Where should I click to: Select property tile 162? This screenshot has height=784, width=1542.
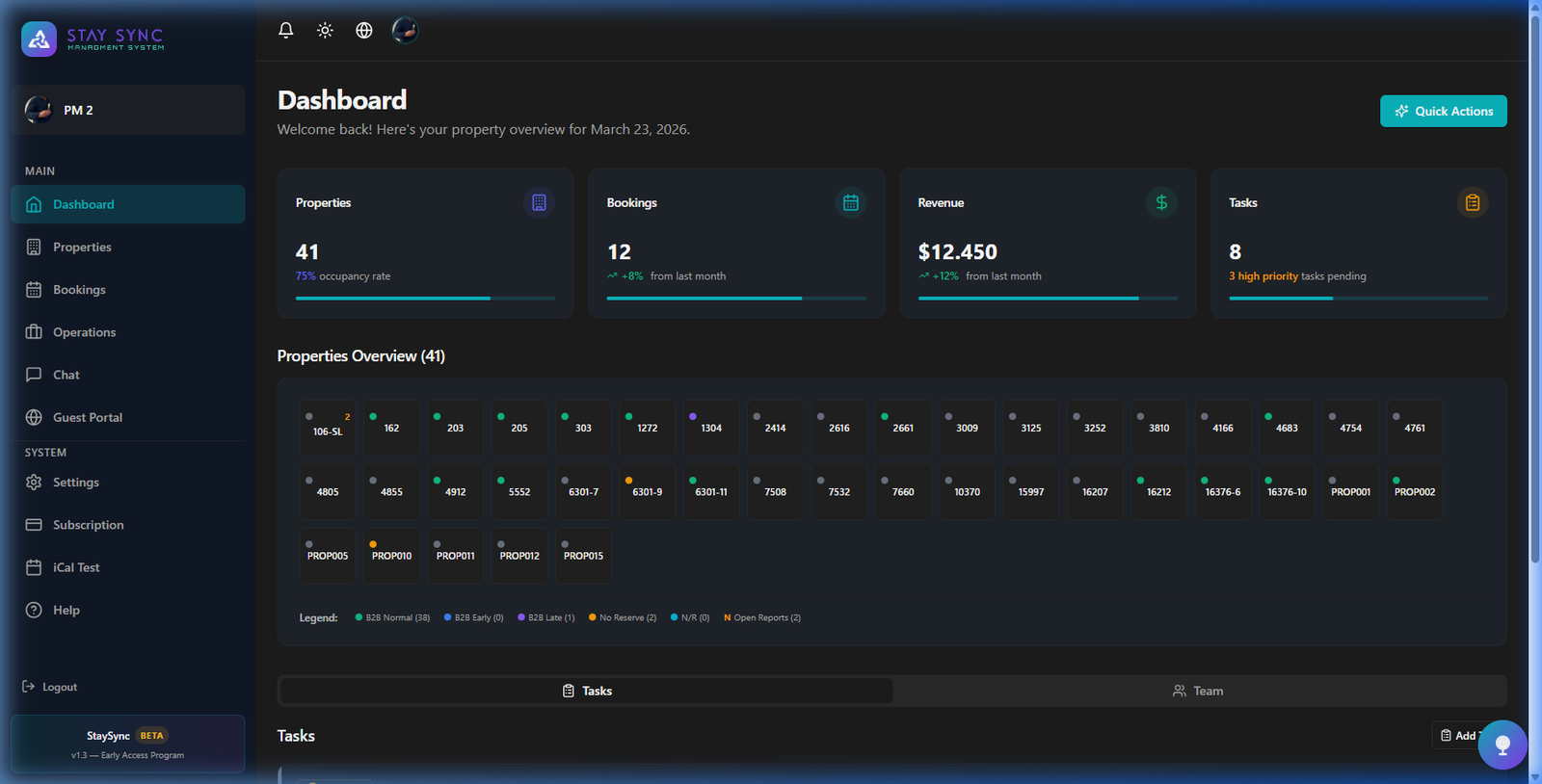pyautogui.click(x=391, y=428)
